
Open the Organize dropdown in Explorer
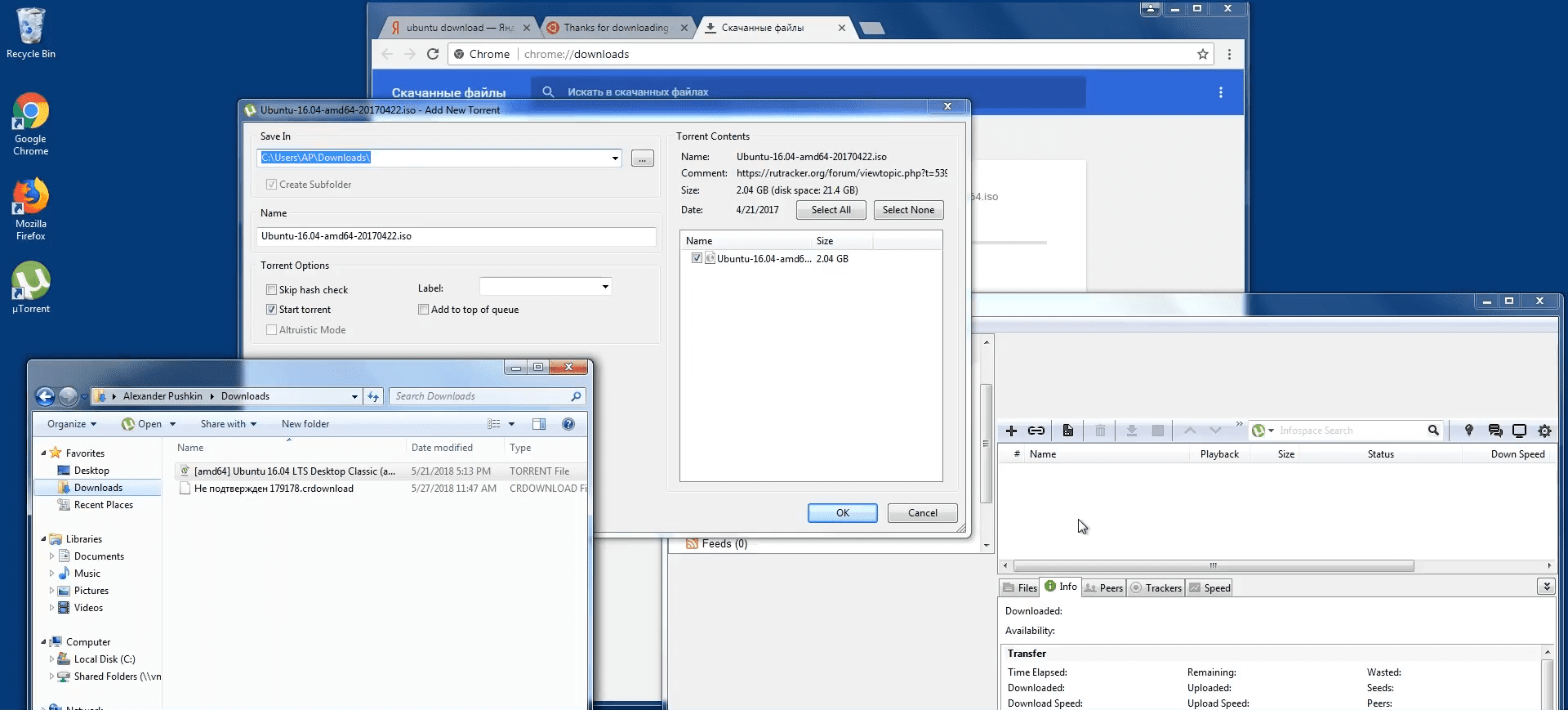point(72,424)
